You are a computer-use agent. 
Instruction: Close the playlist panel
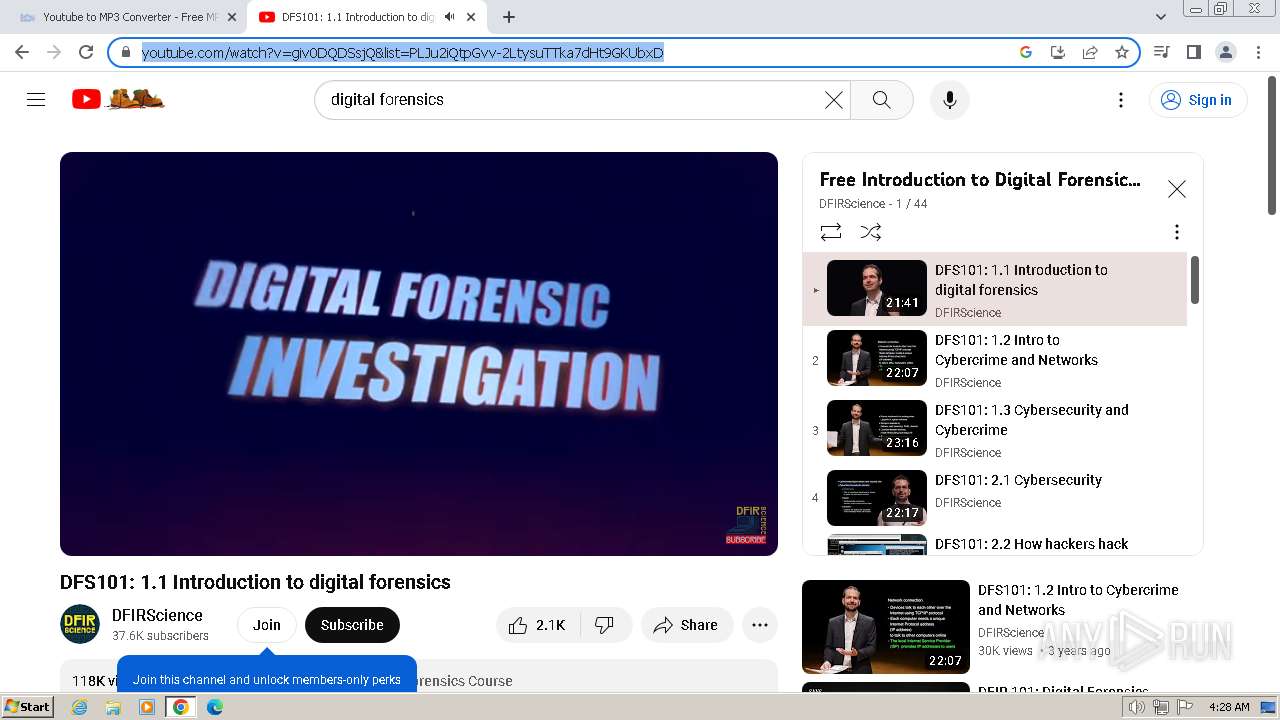[x=1177, y=189]
